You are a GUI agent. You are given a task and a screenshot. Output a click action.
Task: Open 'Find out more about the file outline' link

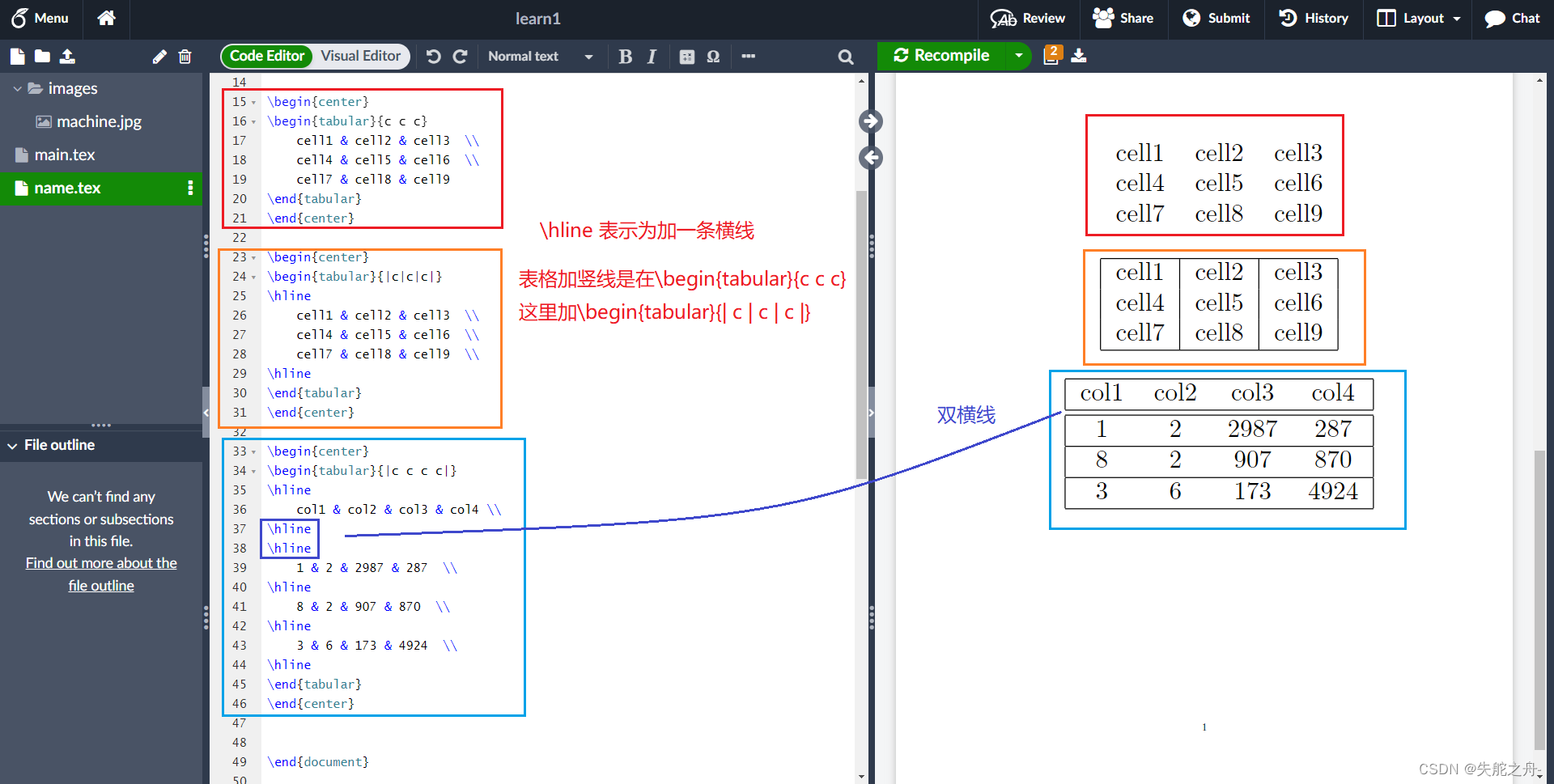click(x=101, y=574)
